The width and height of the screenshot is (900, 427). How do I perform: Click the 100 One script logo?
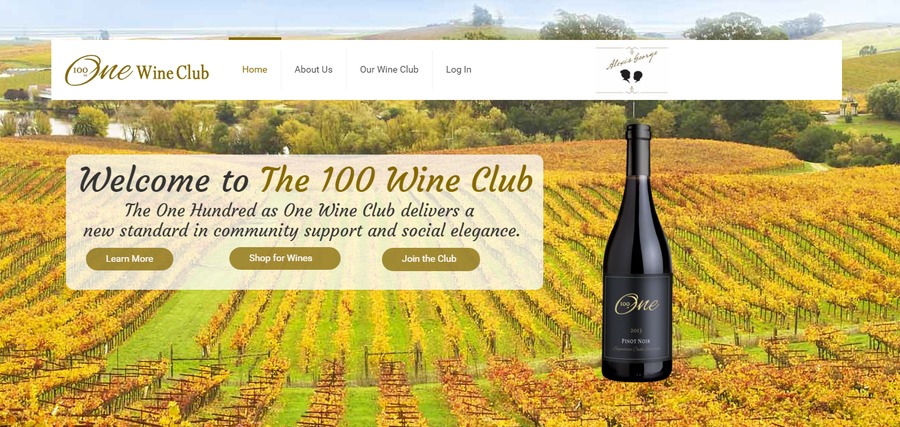pos(99,70)
